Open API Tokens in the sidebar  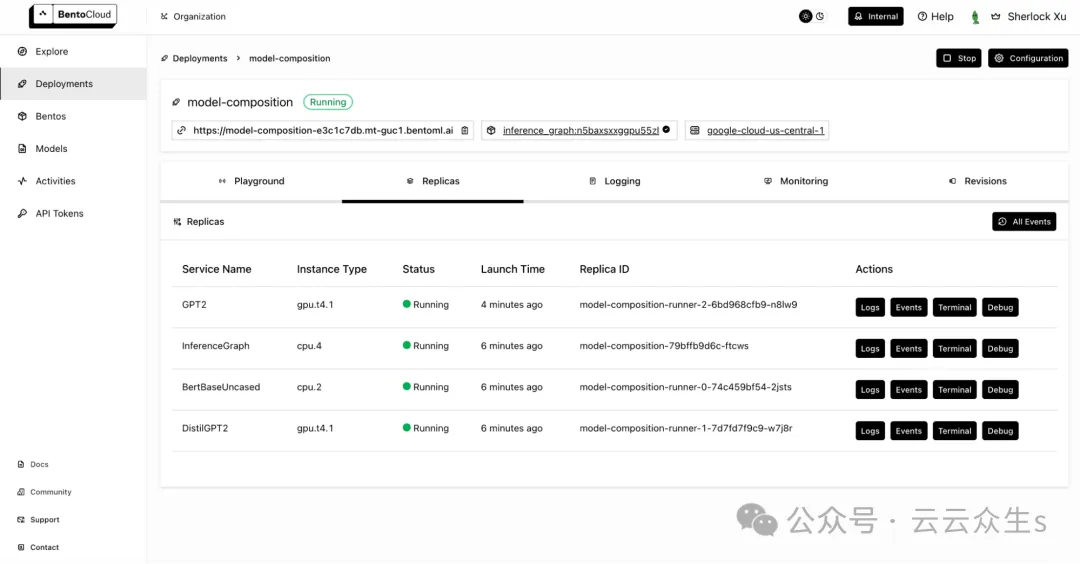point(59,214)
